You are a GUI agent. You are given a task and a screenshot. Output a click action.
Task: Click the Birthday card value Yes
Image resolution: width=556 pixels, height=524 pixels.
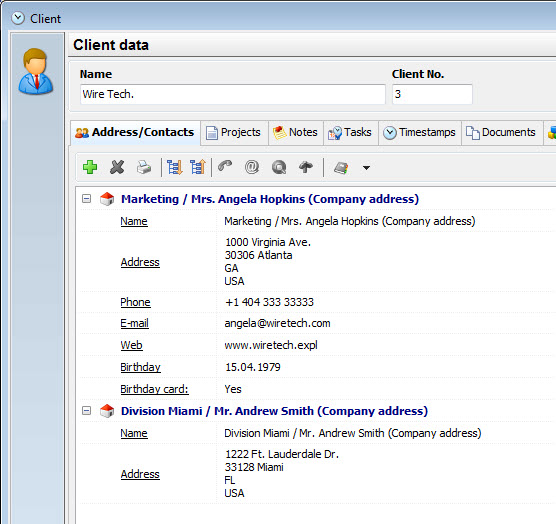pos(233,389)
